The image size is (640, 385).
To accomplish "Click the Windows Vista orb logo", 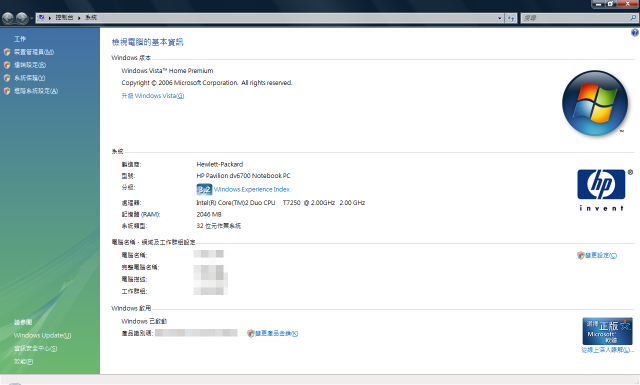I will click(x=595, y=103).
